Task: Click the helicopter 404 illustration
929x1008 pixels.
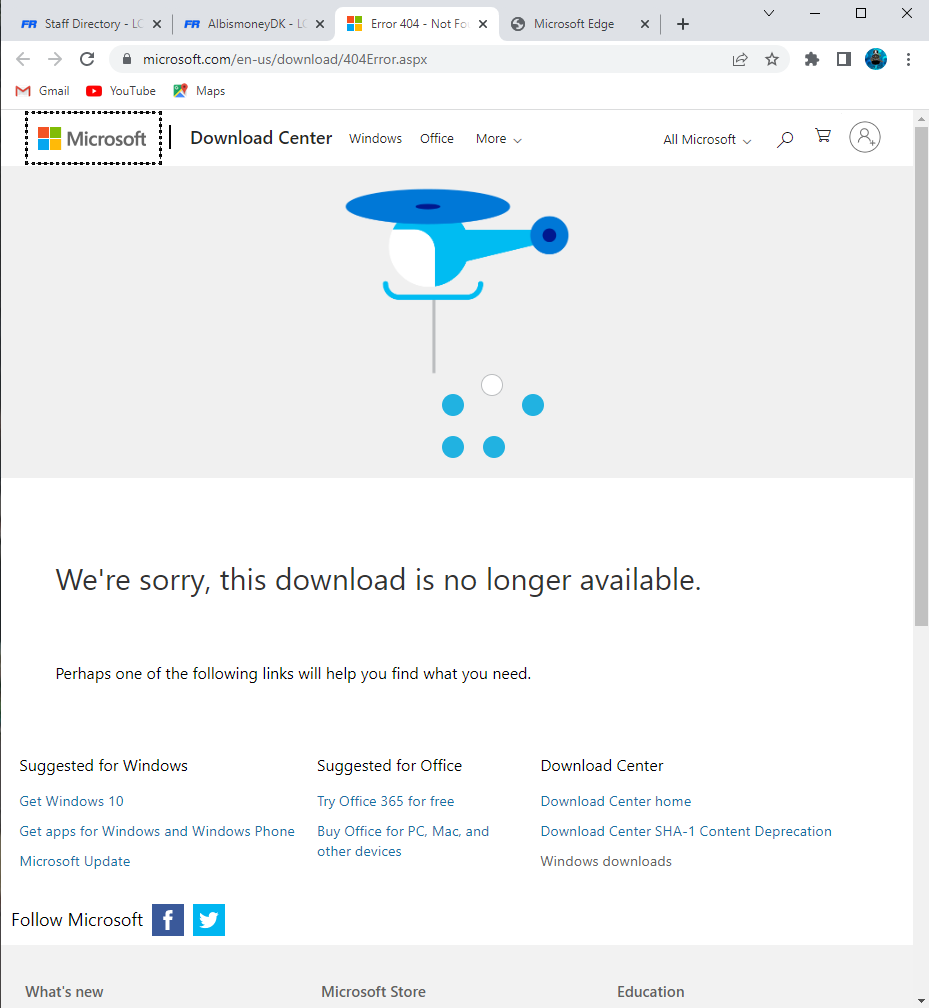Action: [x=456, y=321]
